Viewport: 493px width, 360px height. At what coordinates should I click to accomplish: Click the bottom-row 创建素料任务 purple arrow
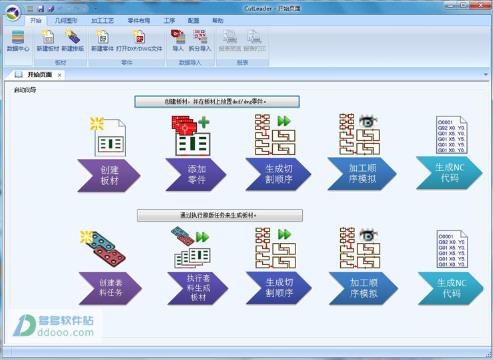click(110, 288)
